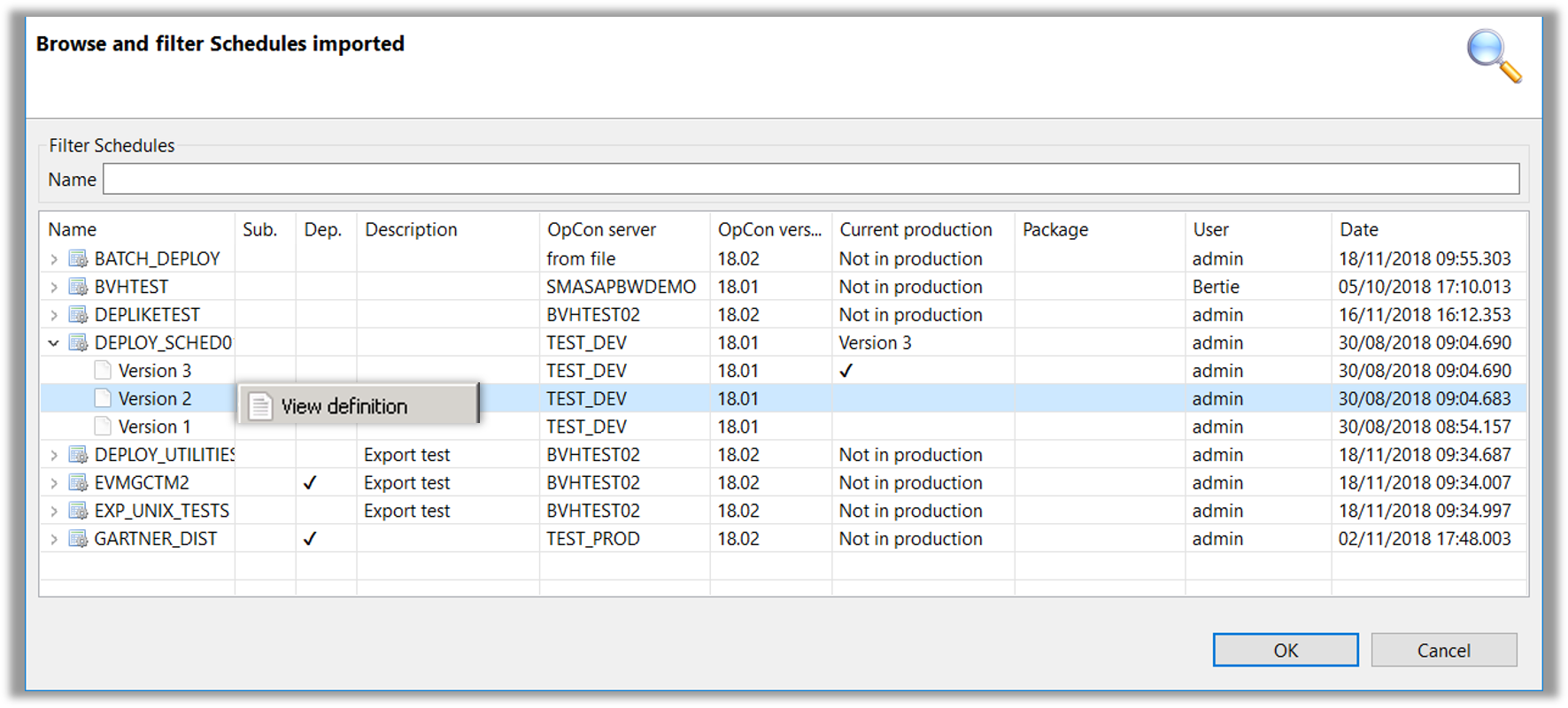
Task: Click the EXP_UNIX_TESTS schedule icon
Action: [x=78, y=511]
